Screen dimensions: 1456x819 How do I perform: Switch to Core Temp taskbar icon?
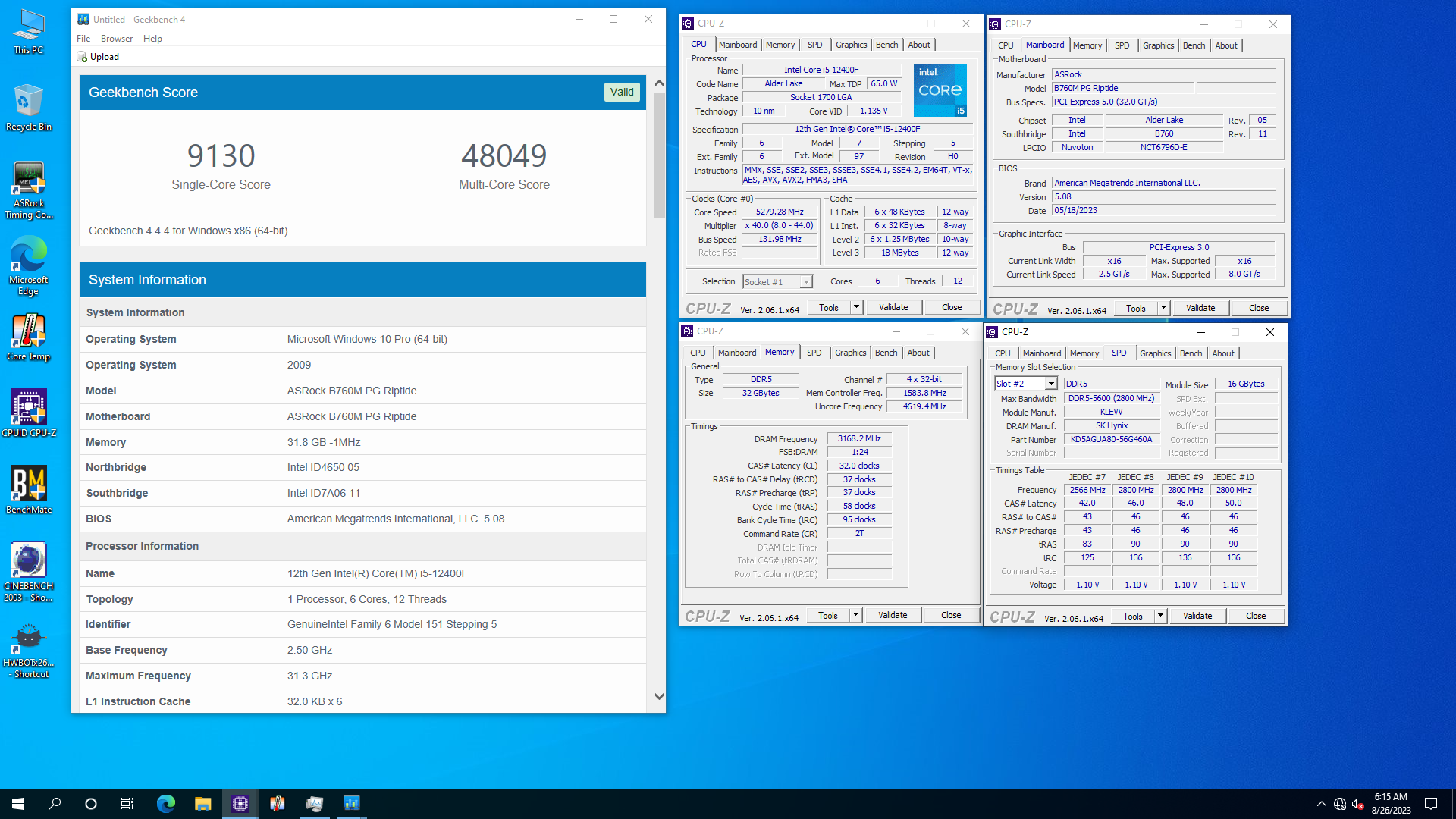(278, 804)
